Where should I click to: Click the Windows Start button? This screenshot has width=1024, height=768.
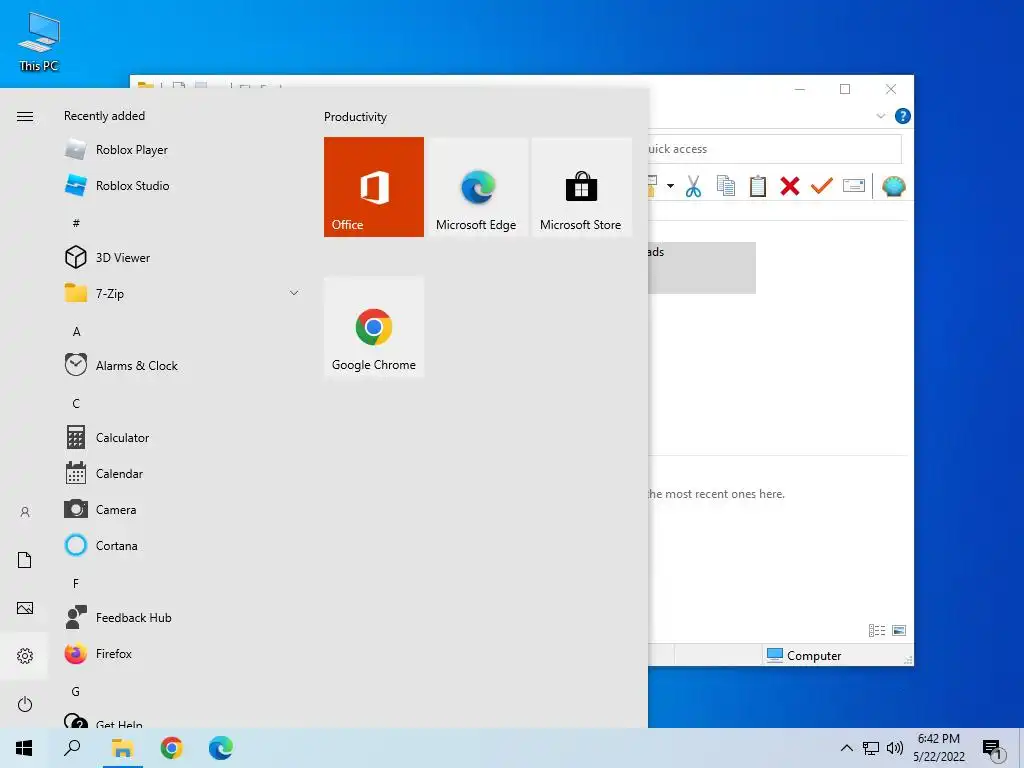24,748
